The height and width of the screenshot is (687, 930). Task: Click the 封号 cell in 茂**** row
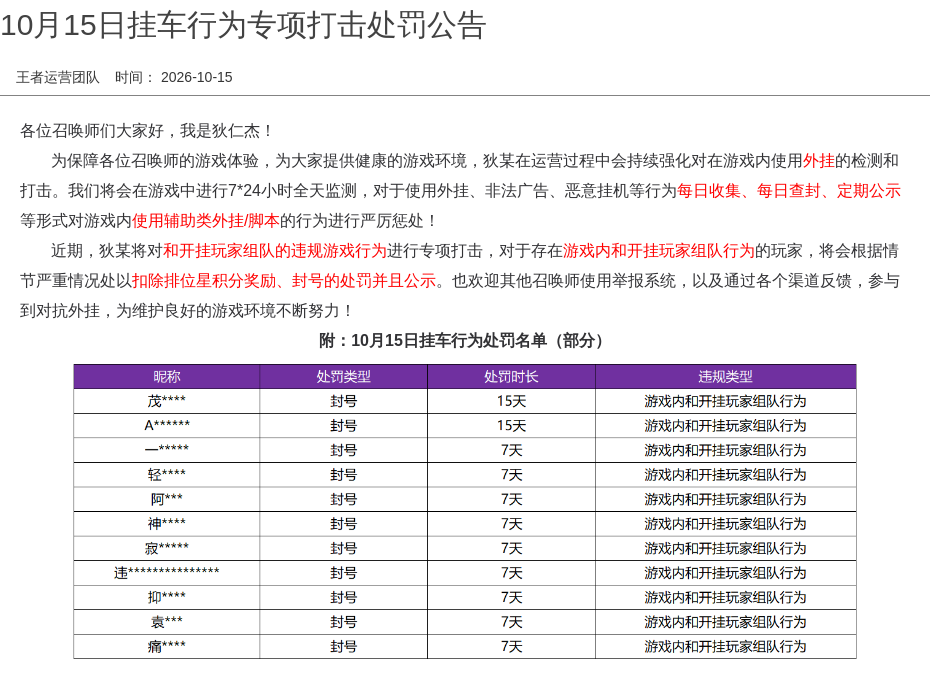click(x=343, y=402)
